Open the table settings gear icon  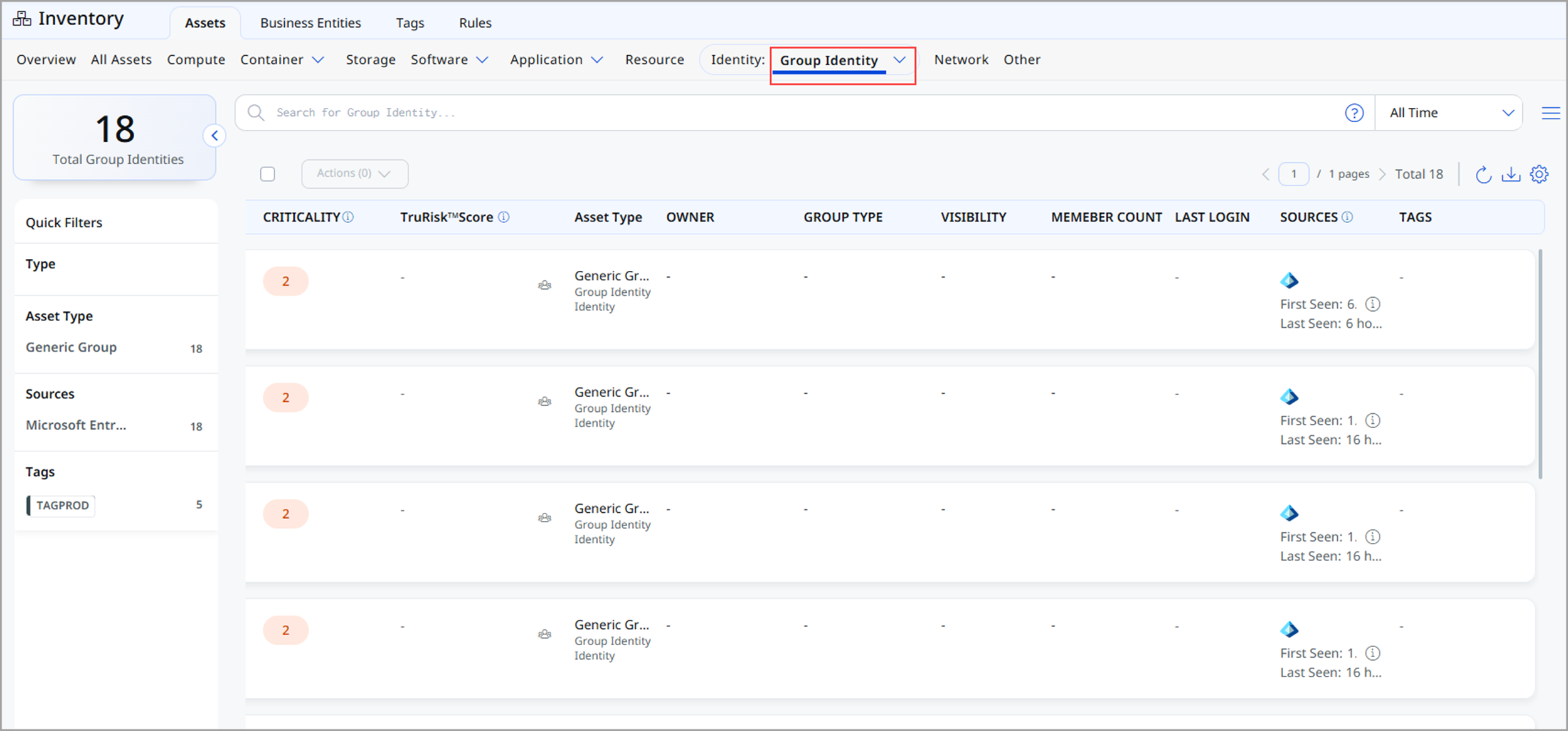[x=1539, y=174]
